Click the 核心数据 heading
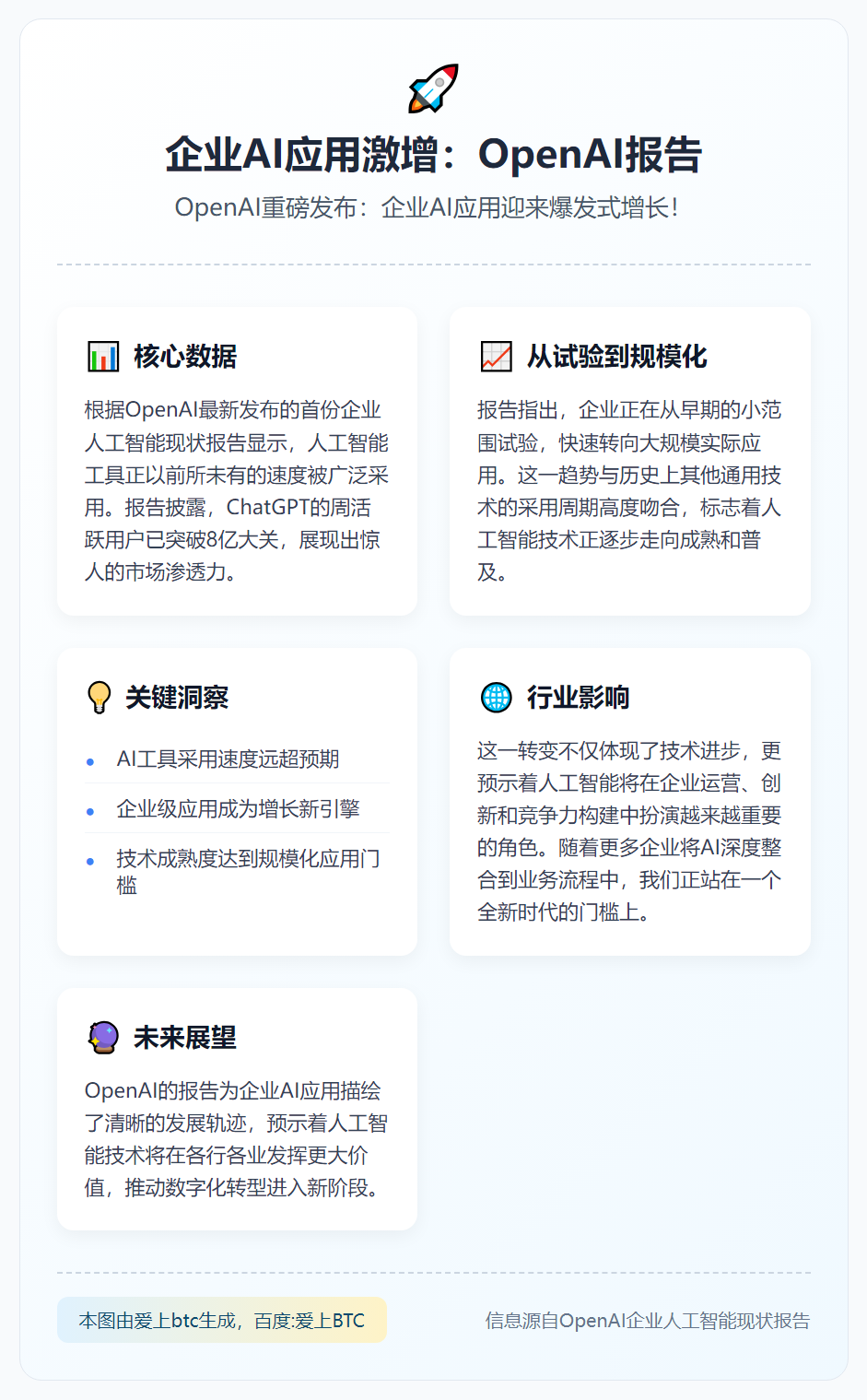This screenshot has width=867, height=1400. (185, 357)
